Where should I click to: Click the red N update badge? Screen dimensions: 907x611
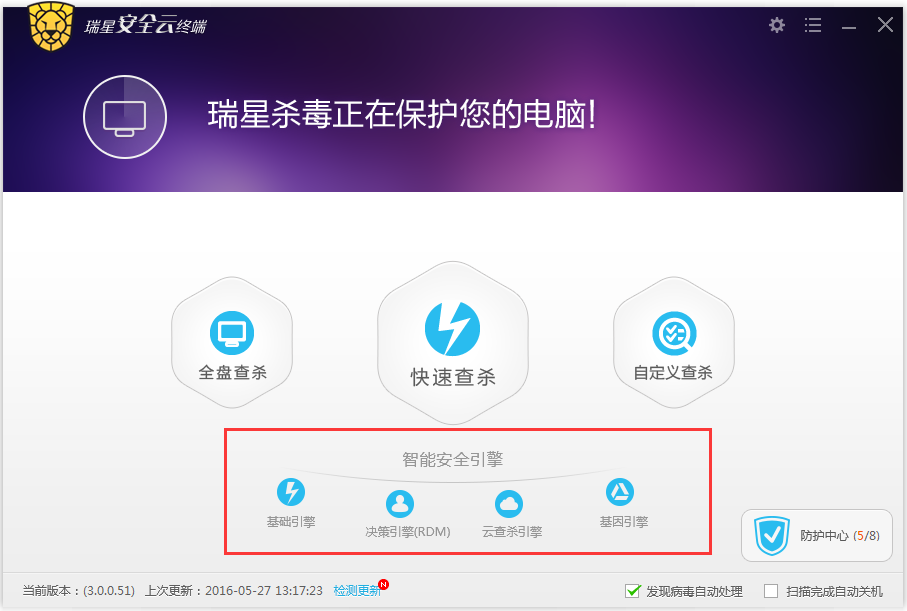coord(384,584)
